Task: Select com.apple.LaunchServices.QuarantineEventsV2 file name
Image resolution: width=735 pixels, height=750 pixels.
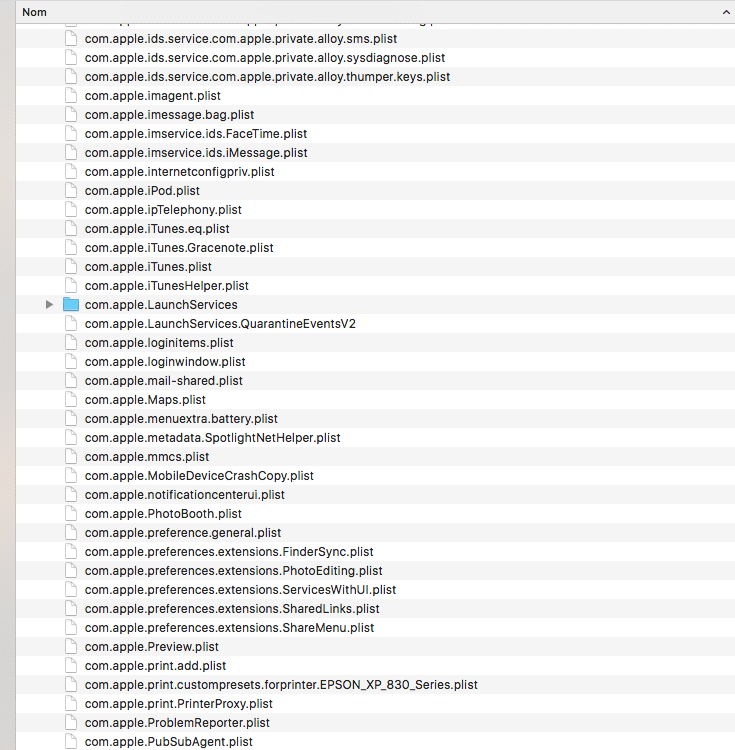Action: coord(220,324)
